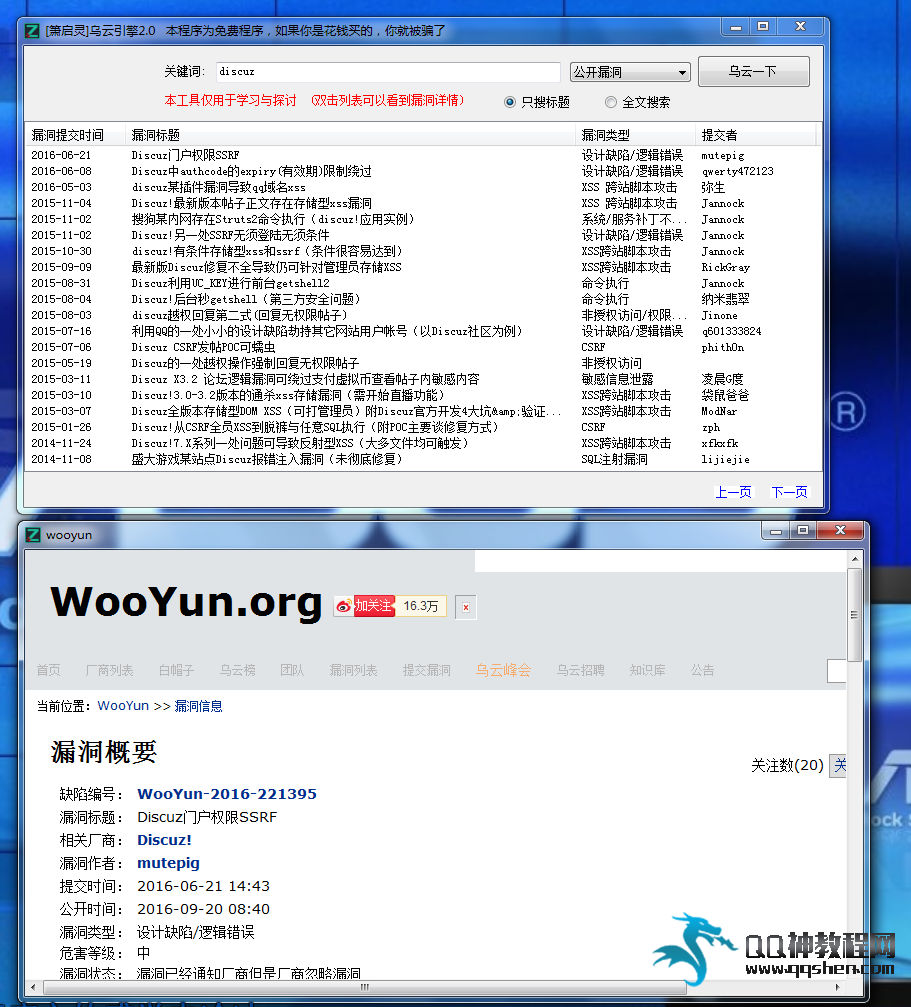Click the WooYun breadcrumb link

[x=123, y=706]
